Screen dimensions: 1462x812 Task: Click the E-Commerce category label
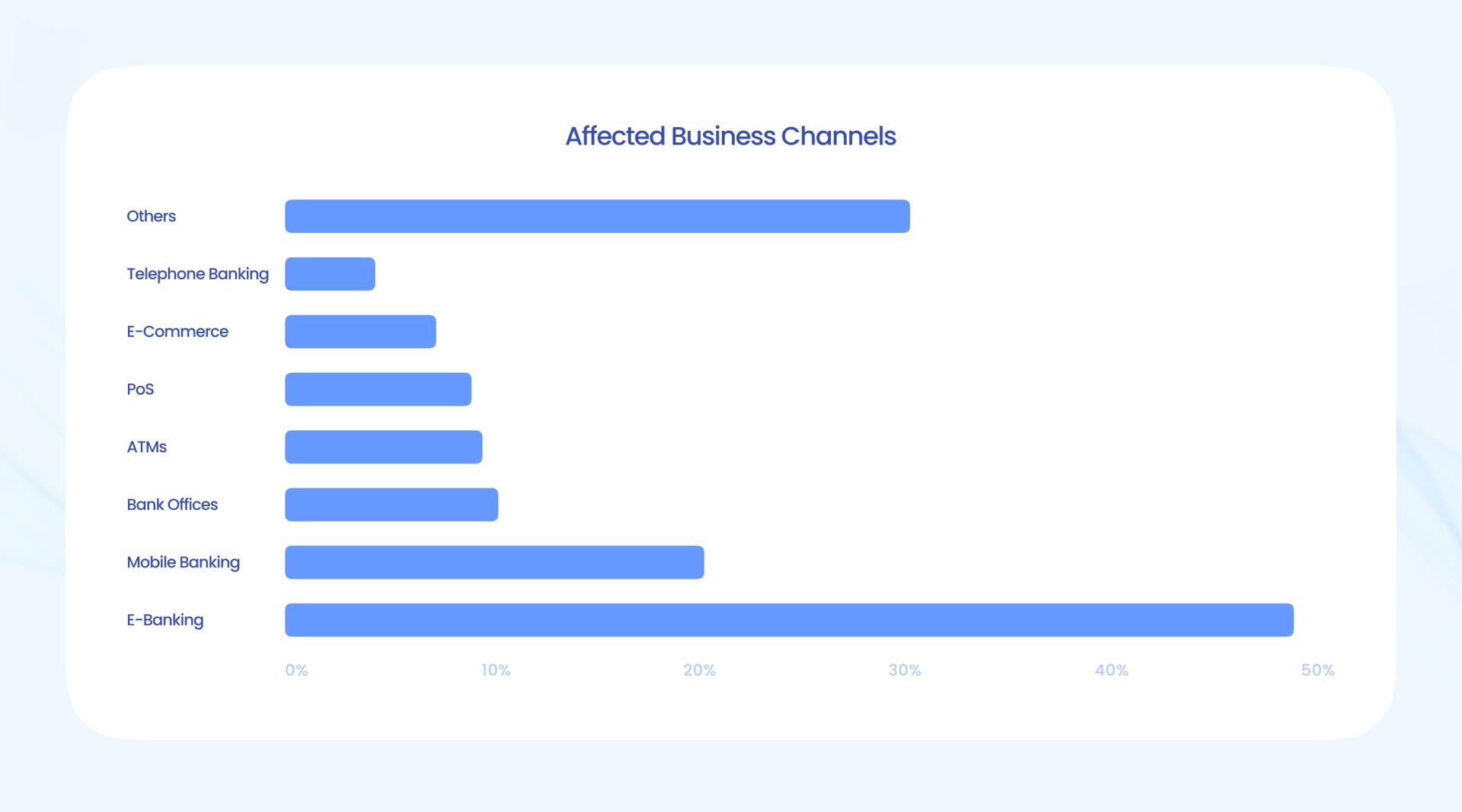tap(177, 332)
